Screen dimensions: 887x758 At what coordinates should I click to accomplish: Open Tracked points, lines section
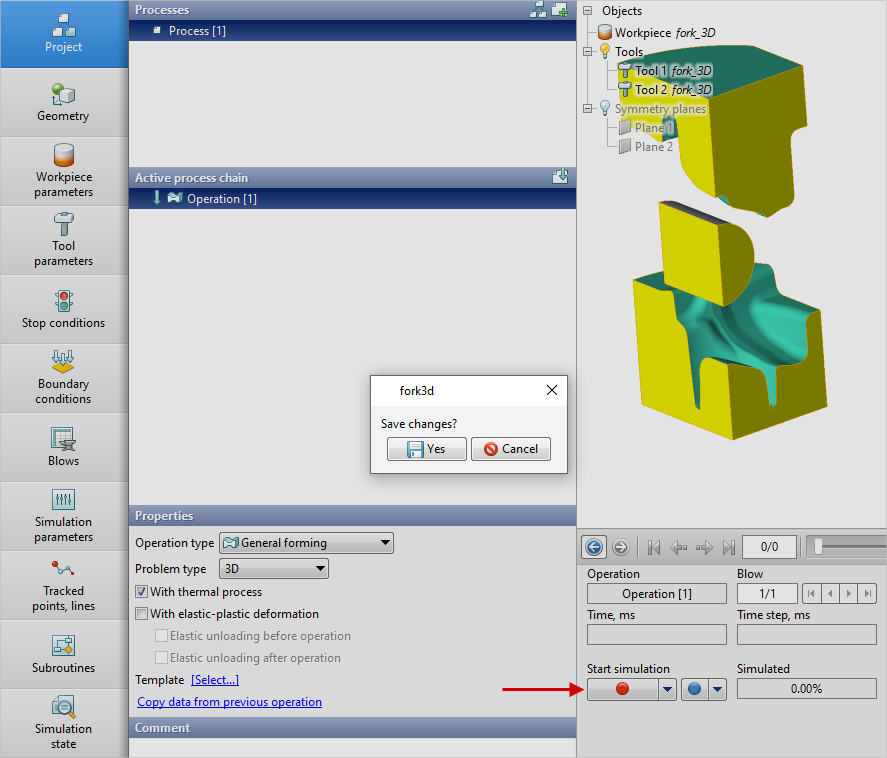click(63, 585)
